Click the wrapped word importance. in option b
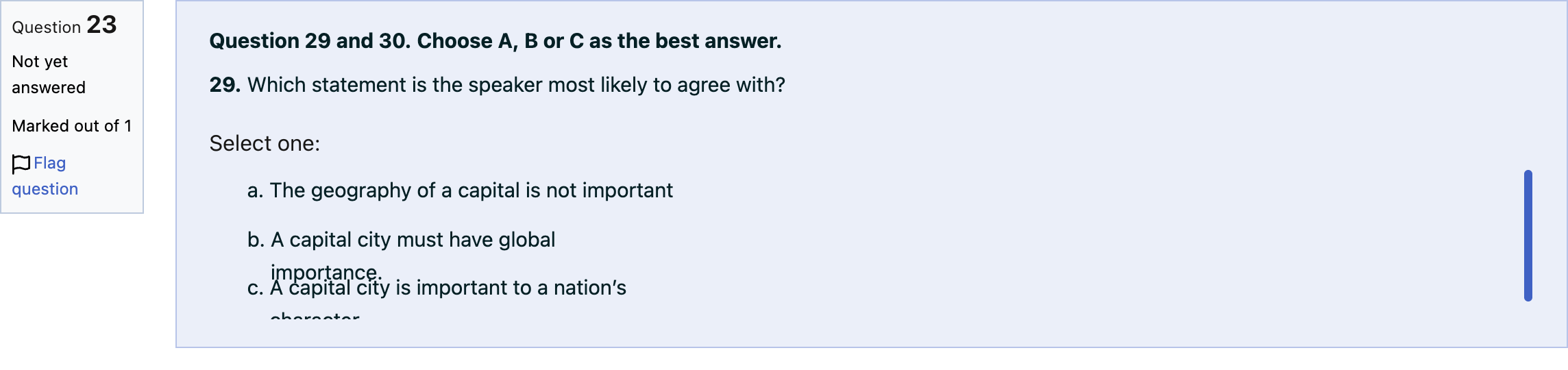This screenshot has width=1568, height=370. (326, 272)
